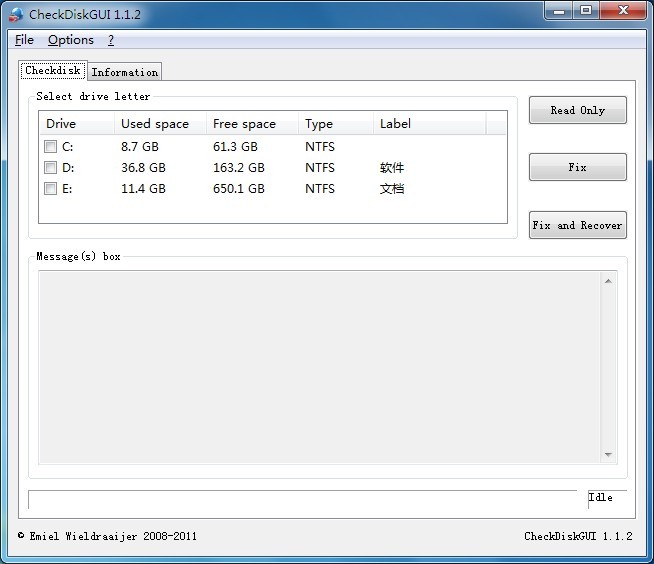Click the Label column header
Viewport: 654px width, 564px height.
tap(428, 124)
